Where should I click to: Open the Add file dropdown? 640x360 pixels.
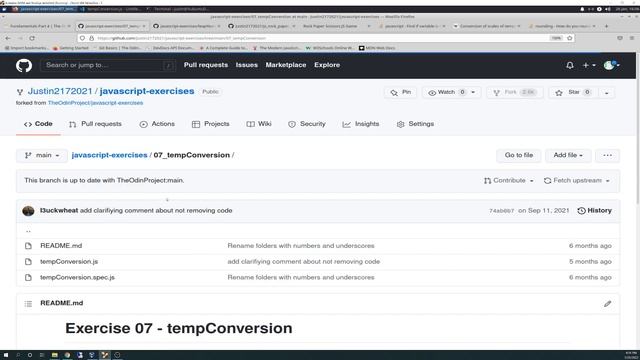tap(568, 156)
